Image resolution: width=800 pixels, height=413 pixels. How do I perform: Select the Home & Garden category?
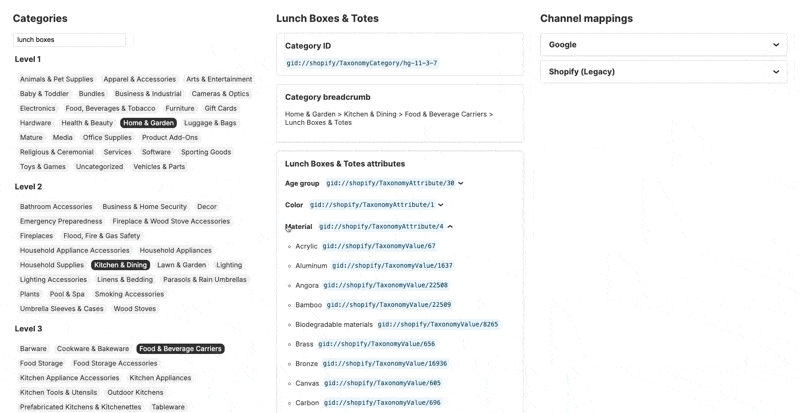pyautogui.click(x=148, y=123)
